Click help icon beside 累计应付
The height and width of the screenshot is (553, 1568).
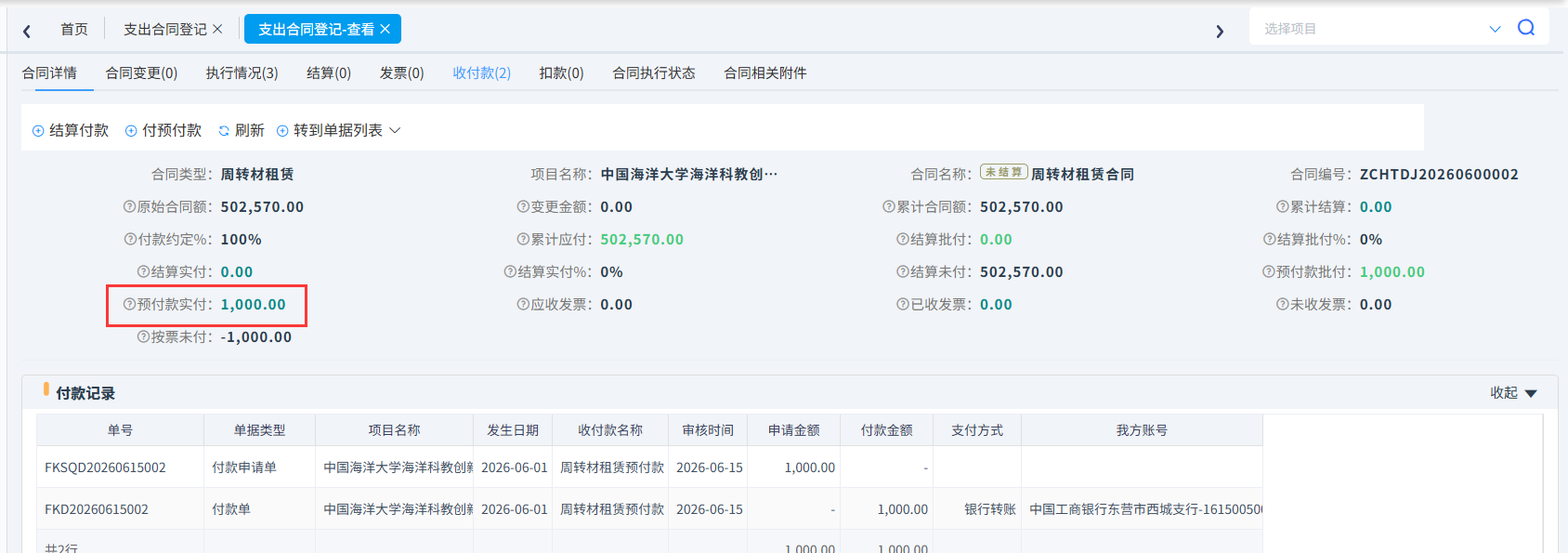[x=523, y=240]
